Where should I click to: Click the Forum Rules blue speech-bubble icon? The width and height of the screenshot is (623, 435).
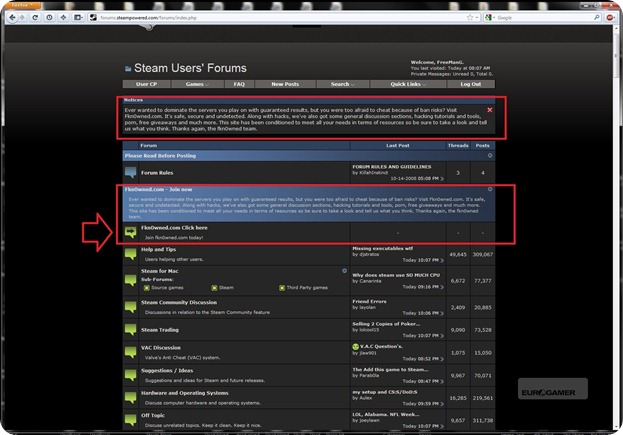click(x=130, y=172)
